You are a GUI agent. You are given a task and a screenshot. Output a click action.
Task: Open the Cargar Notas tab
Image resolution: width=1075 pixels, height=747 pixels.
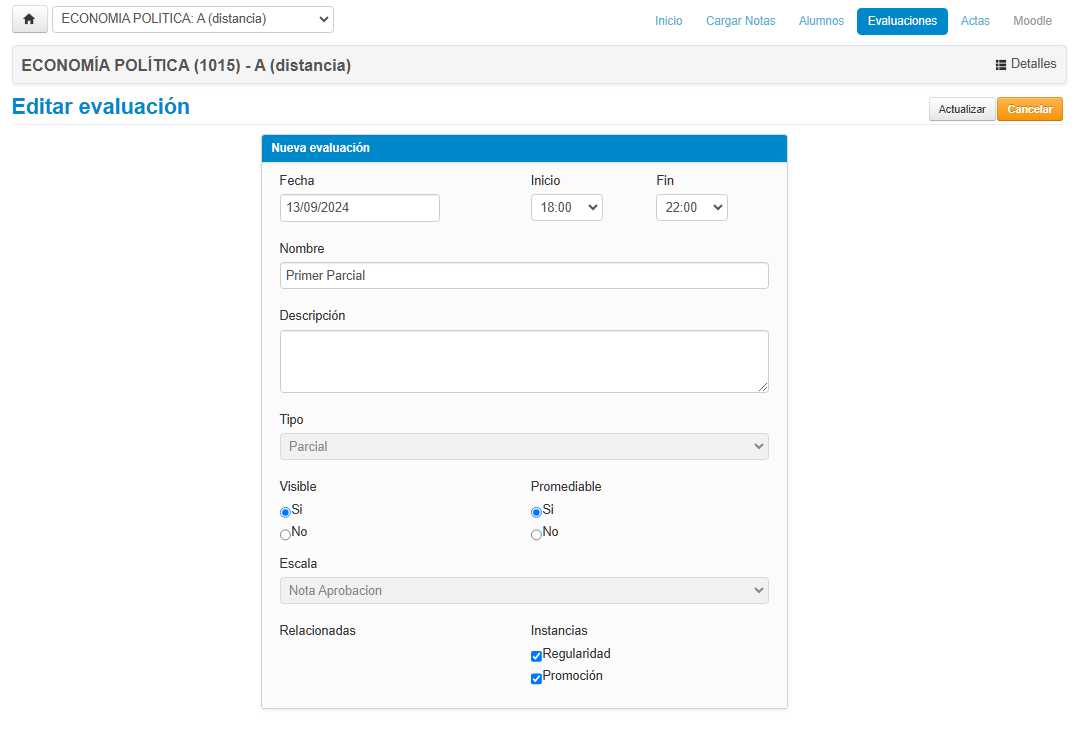coord(740,21)
